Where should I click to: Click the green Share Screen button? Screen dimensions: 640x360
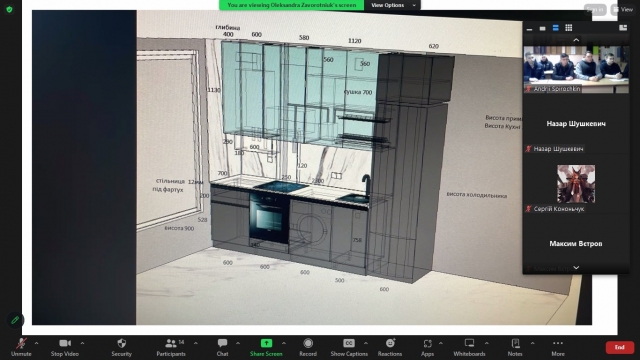tap(266, 347)
